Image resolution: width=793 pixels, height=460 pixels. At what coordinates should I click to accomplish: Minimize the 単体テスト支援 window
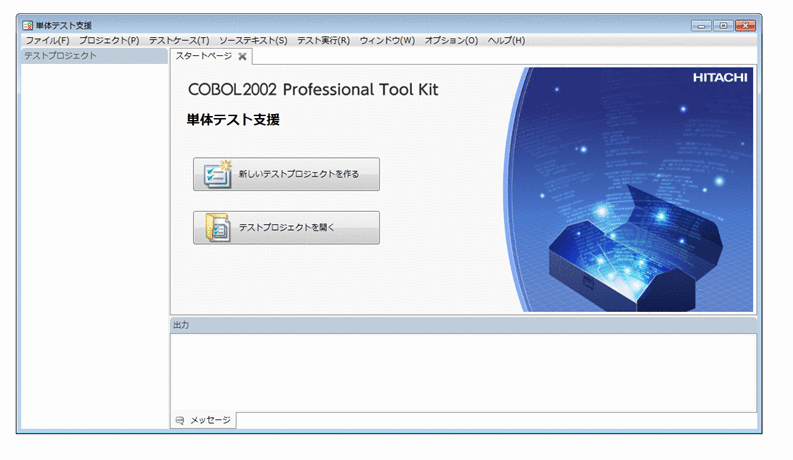coord(701,25)
